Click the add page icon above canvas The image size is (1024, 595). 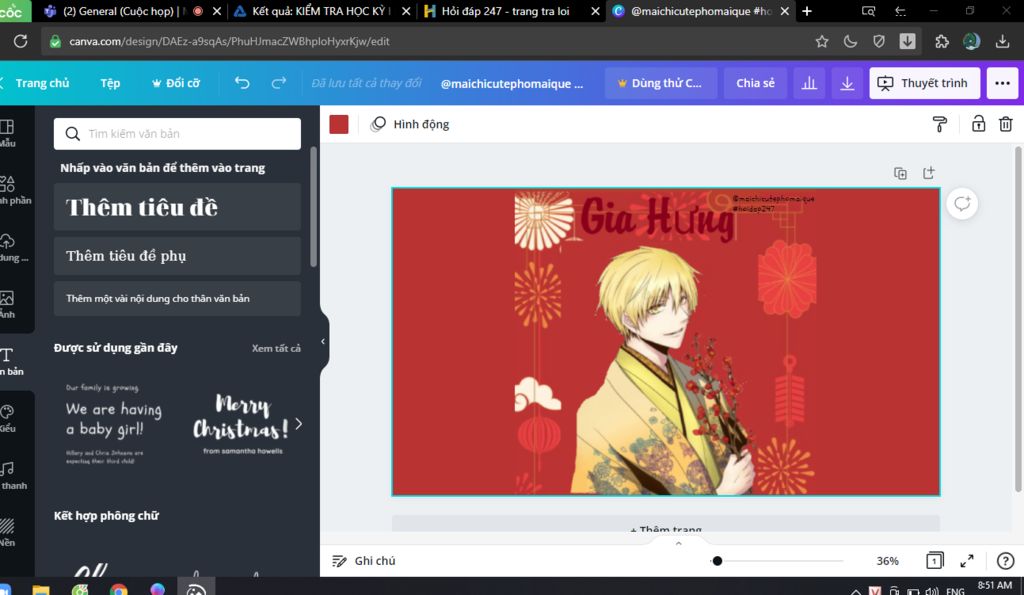pos(929,172)
